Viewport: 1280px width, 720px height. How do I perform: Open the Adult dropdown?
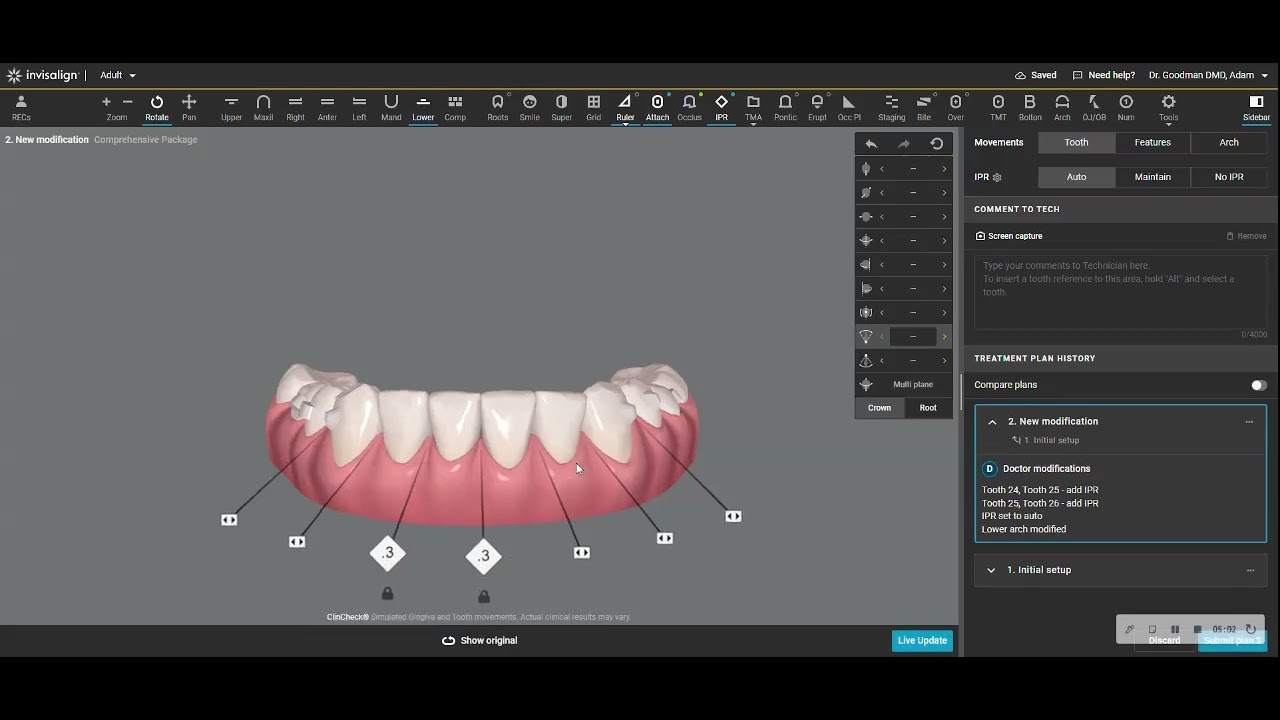pyautogui.click(x=118, y=75)
